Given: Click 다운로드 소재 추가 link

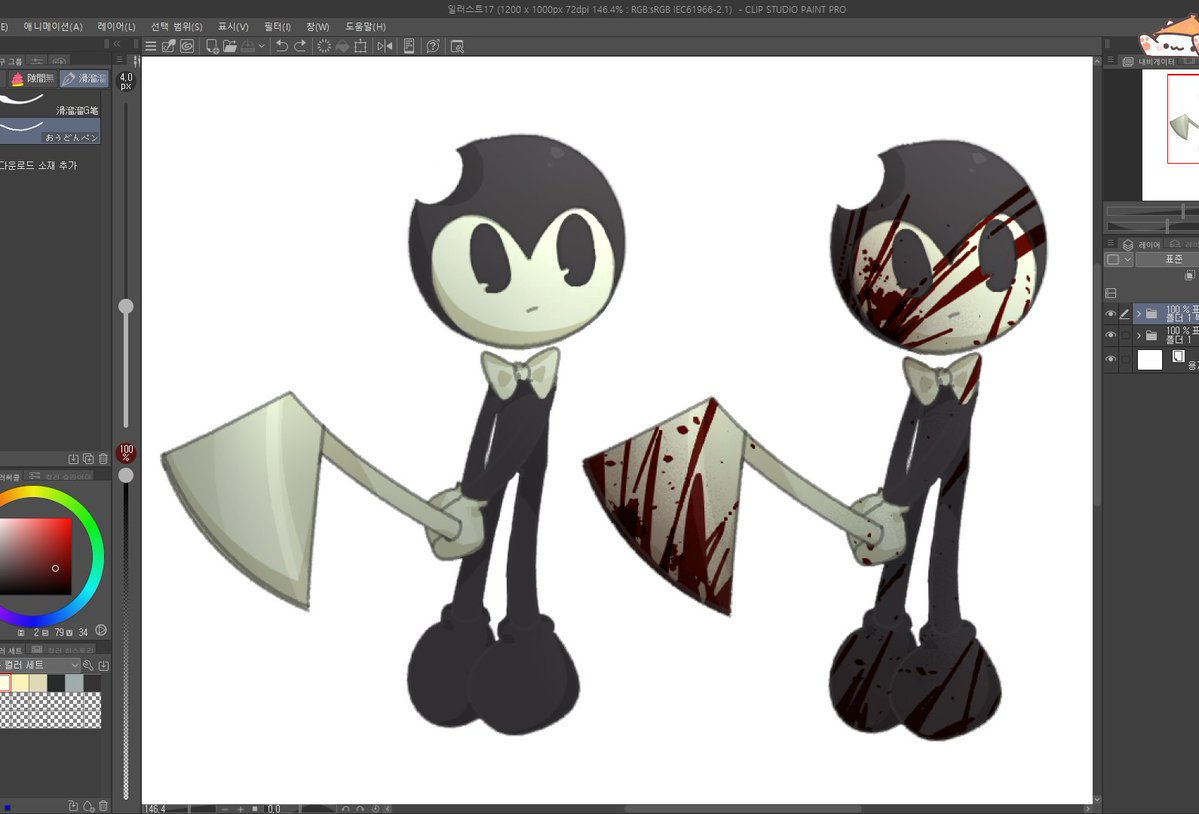Looking at the screenshot, I should 38,165.
